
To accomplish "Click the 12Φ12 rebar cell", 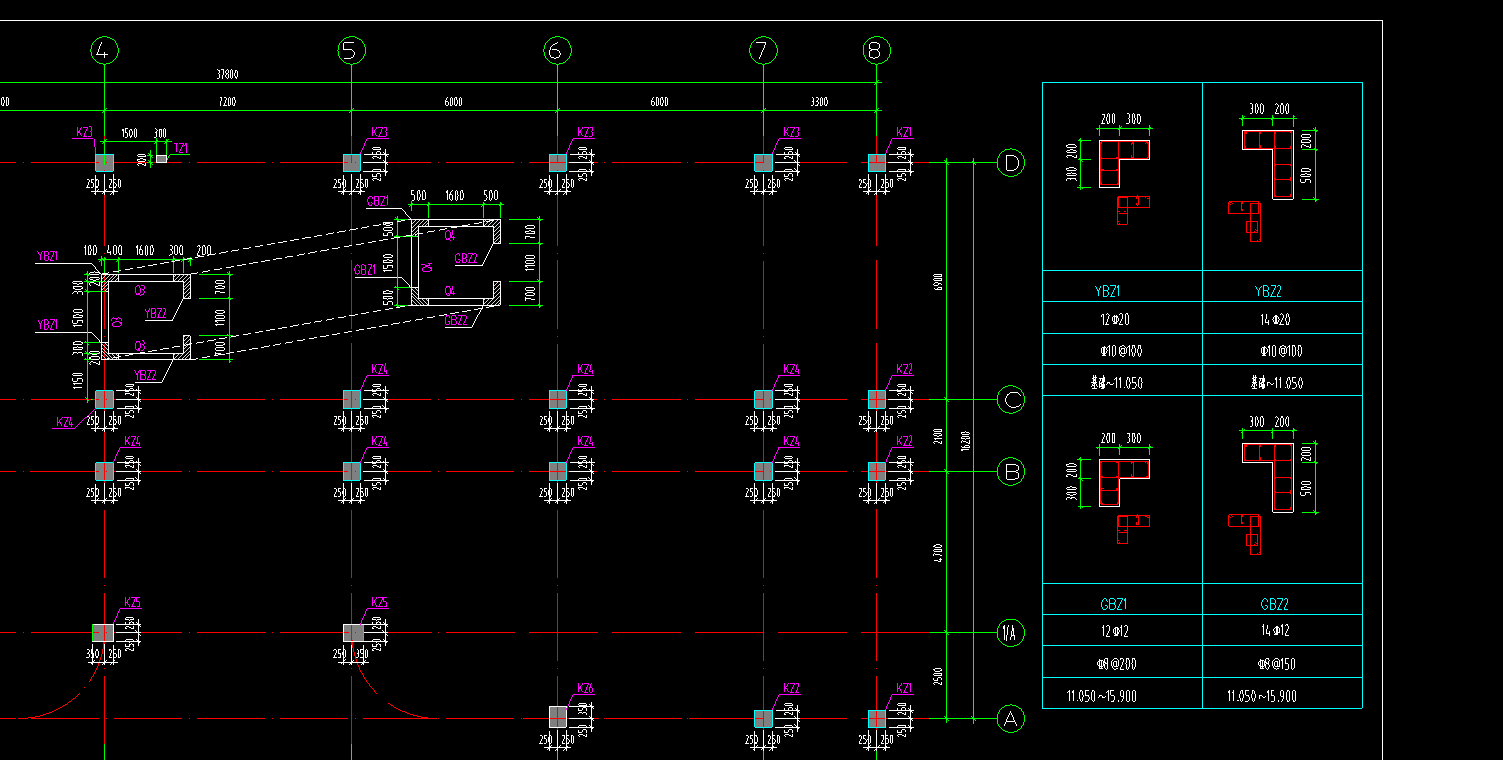I will click(x=1122, y=631).
